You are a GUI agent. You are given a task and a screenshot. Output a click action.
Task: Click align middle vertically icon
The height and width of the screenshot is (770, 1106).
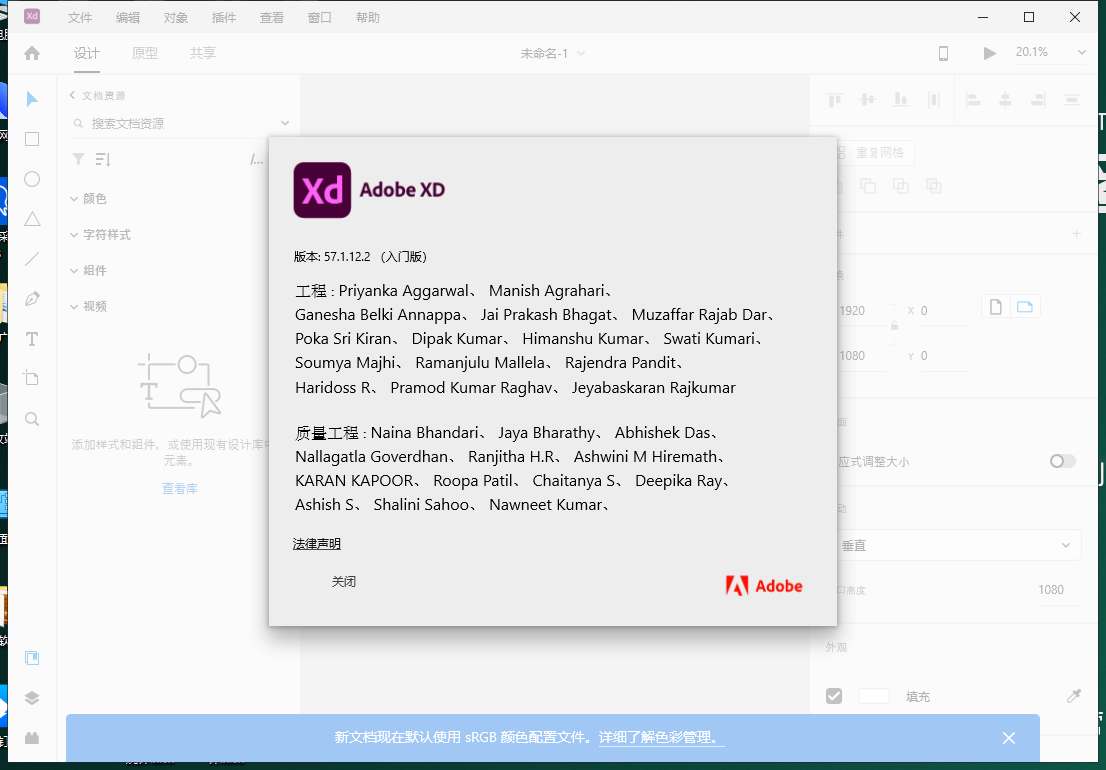click(x=868, y=100)
